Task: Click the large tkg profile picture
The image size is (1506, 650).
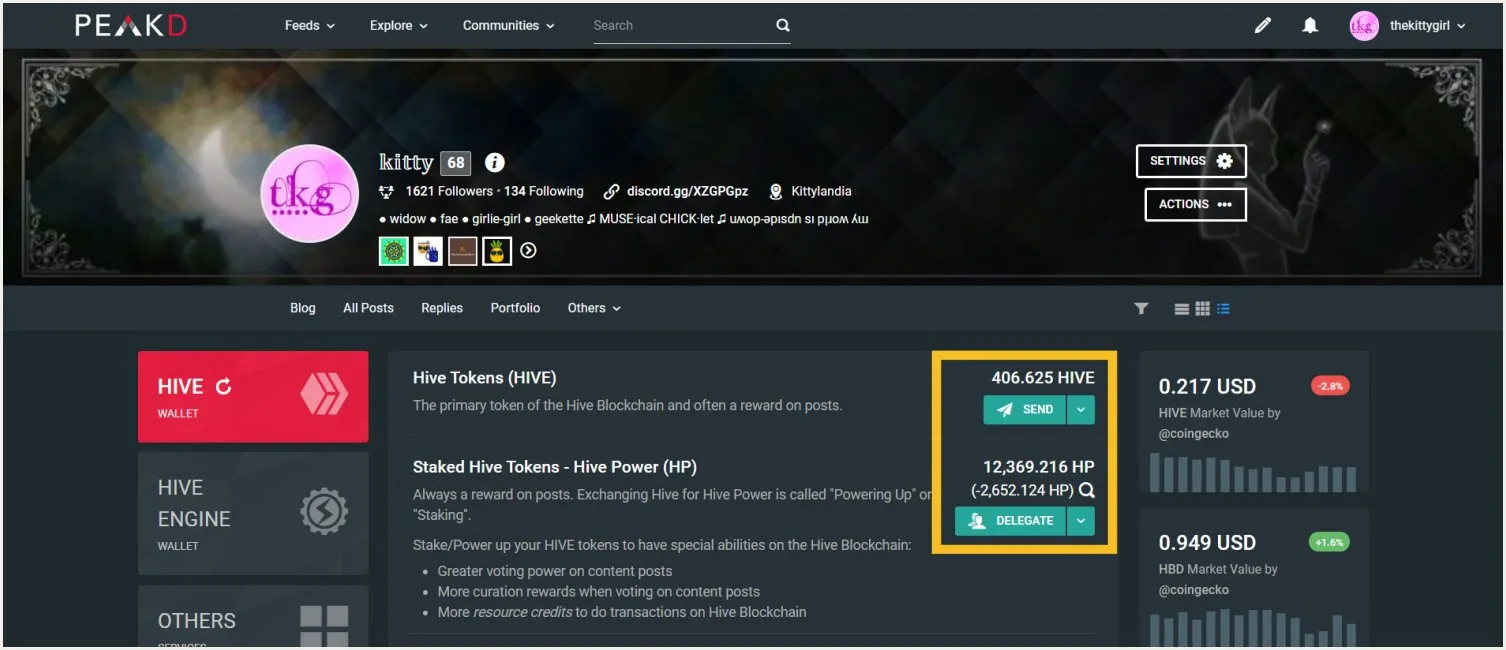Action: [309, 194]
